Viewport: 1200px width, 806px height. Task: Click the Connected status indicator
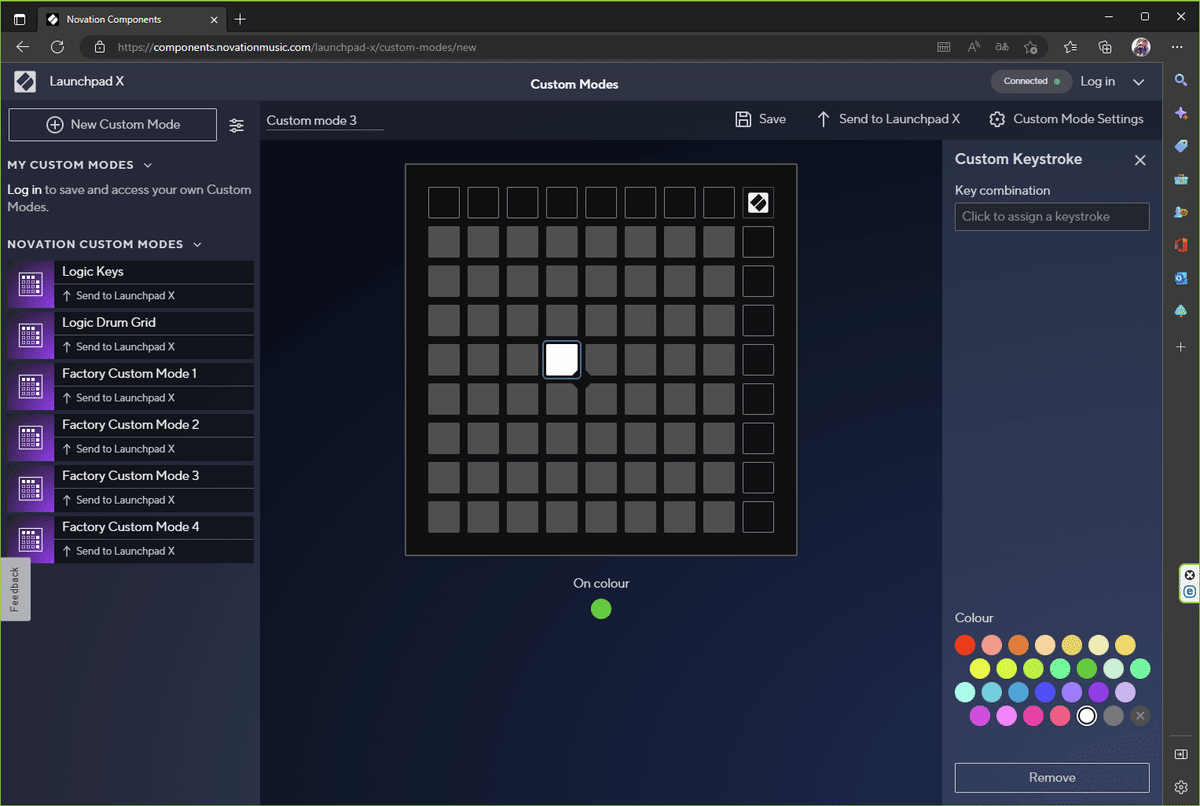(1031, 82)
